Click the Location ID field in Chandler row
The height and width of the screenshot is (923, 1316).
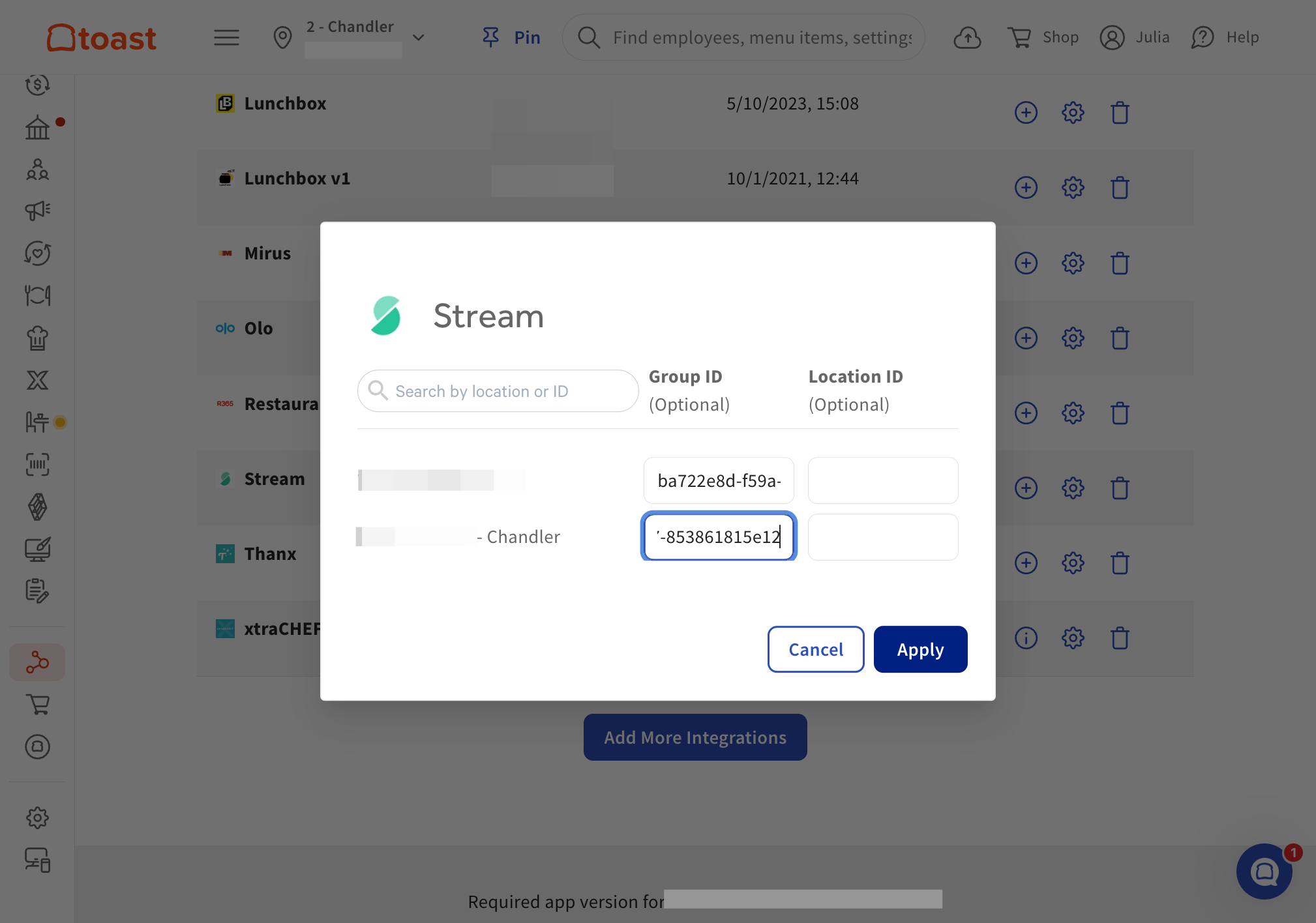[883, 537]
